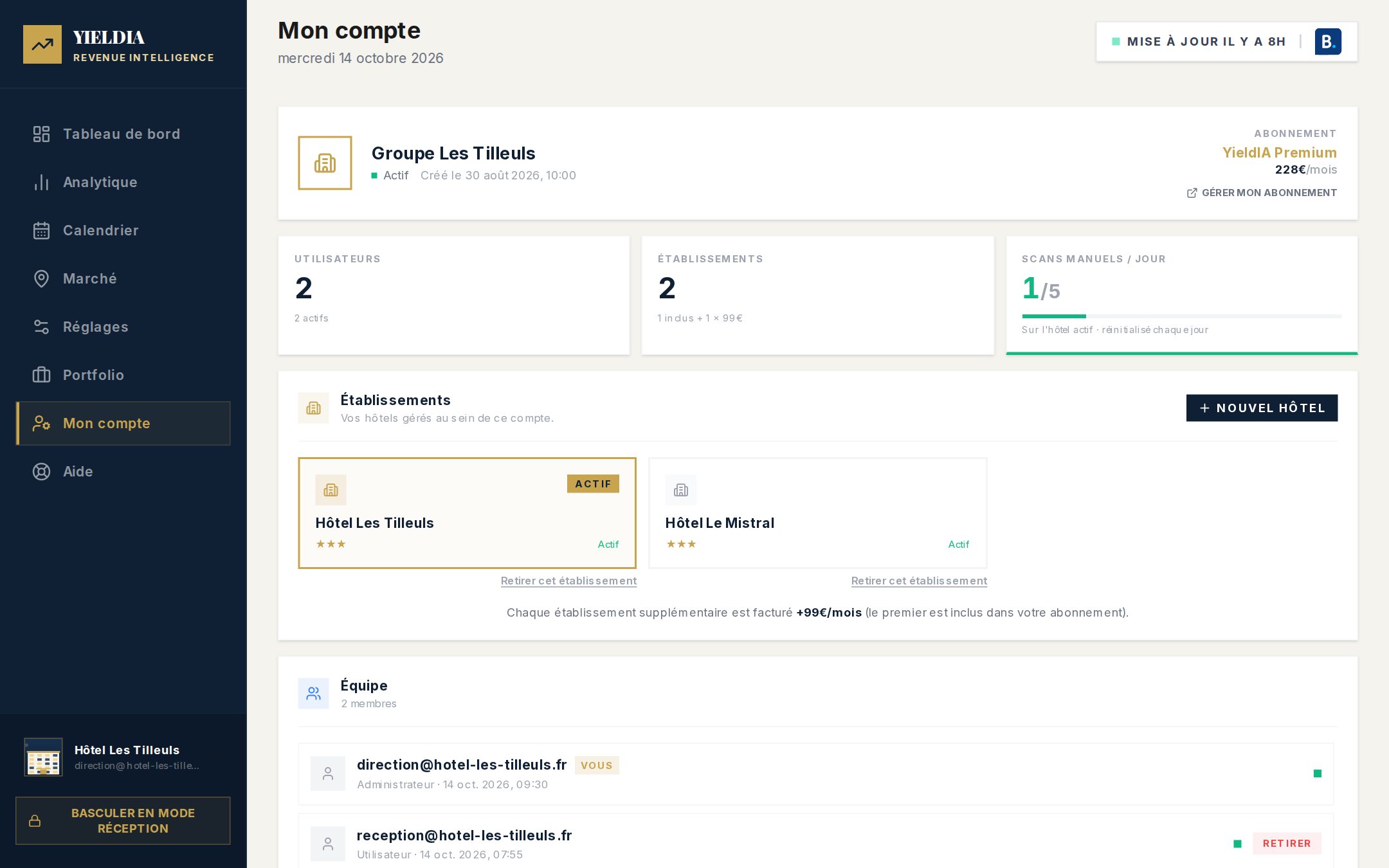Click the lock icon in reception mode button

[35, 821]
